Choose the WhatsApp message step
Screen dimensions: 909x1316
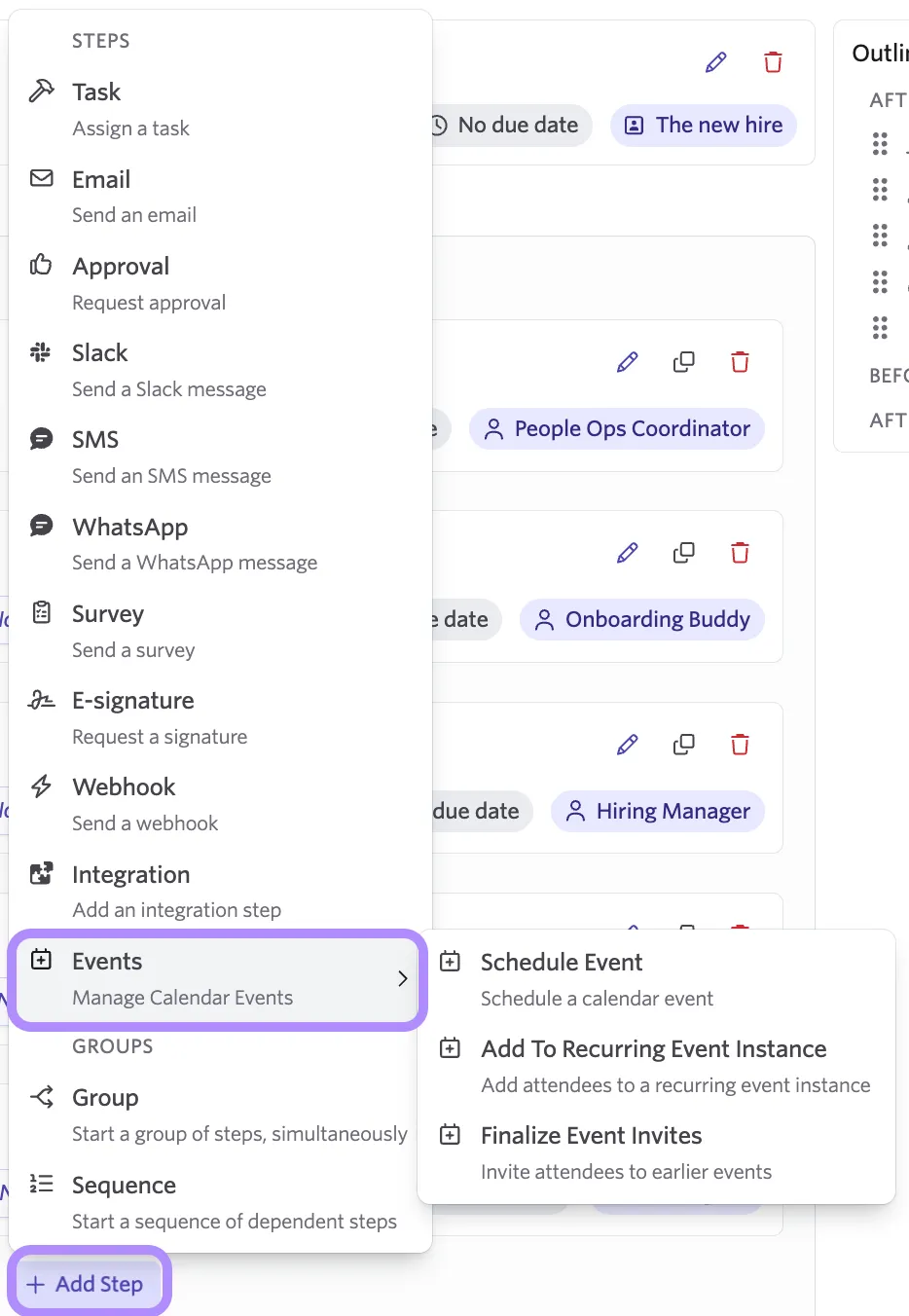[220, 543]
